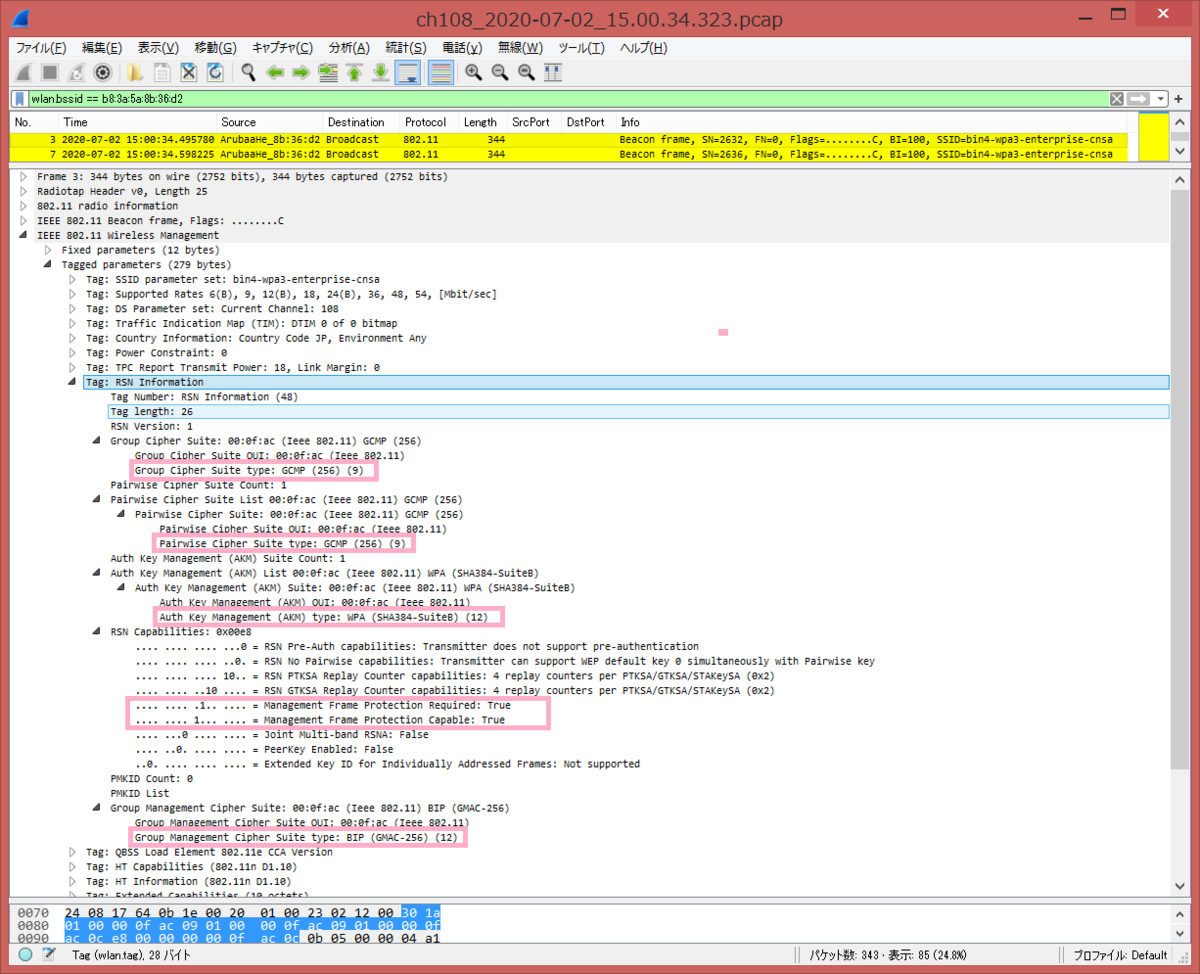Screen dimensions: 1200x974
Task: Save this capture file icon
Action: pos(161,73)
